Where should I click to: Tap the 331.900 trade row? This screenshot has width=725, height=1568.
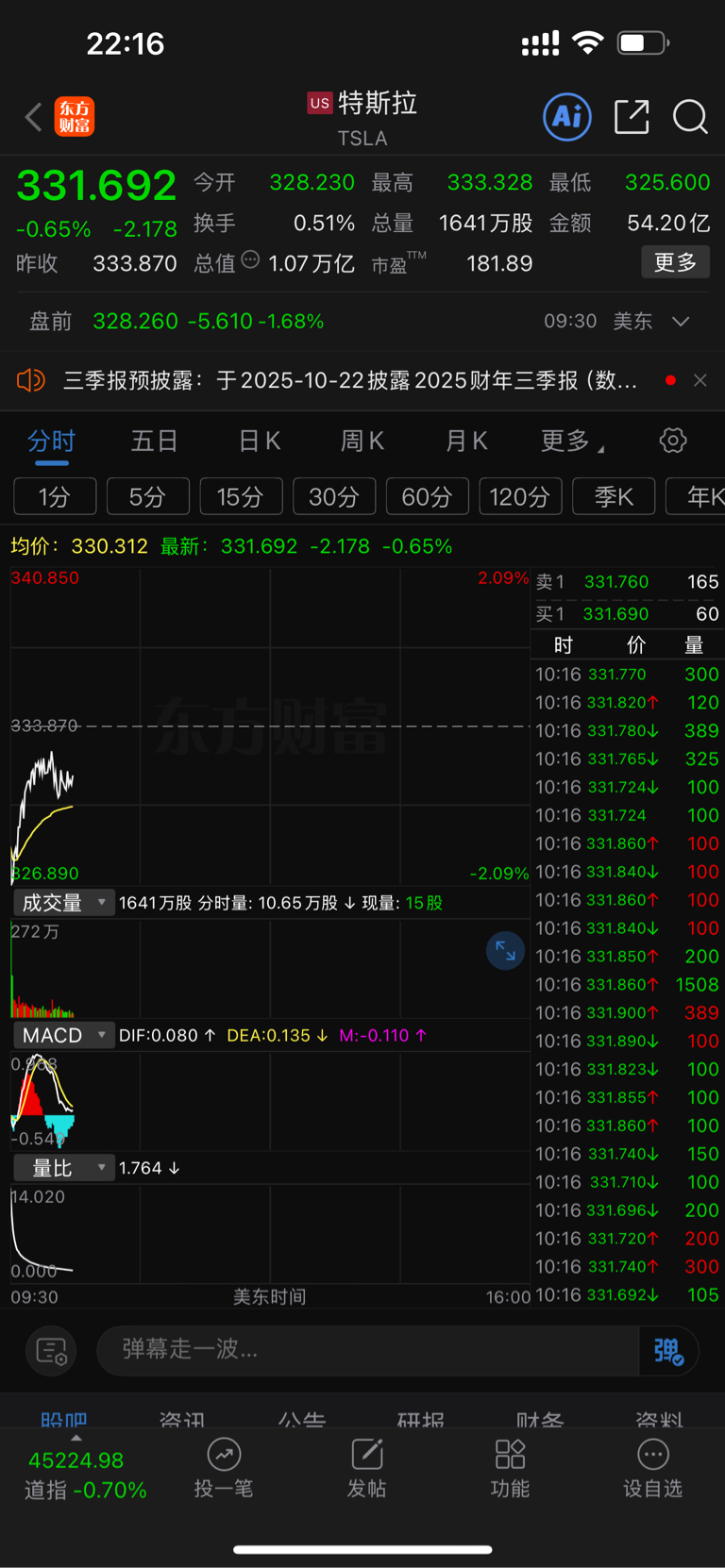(628, 1013)
